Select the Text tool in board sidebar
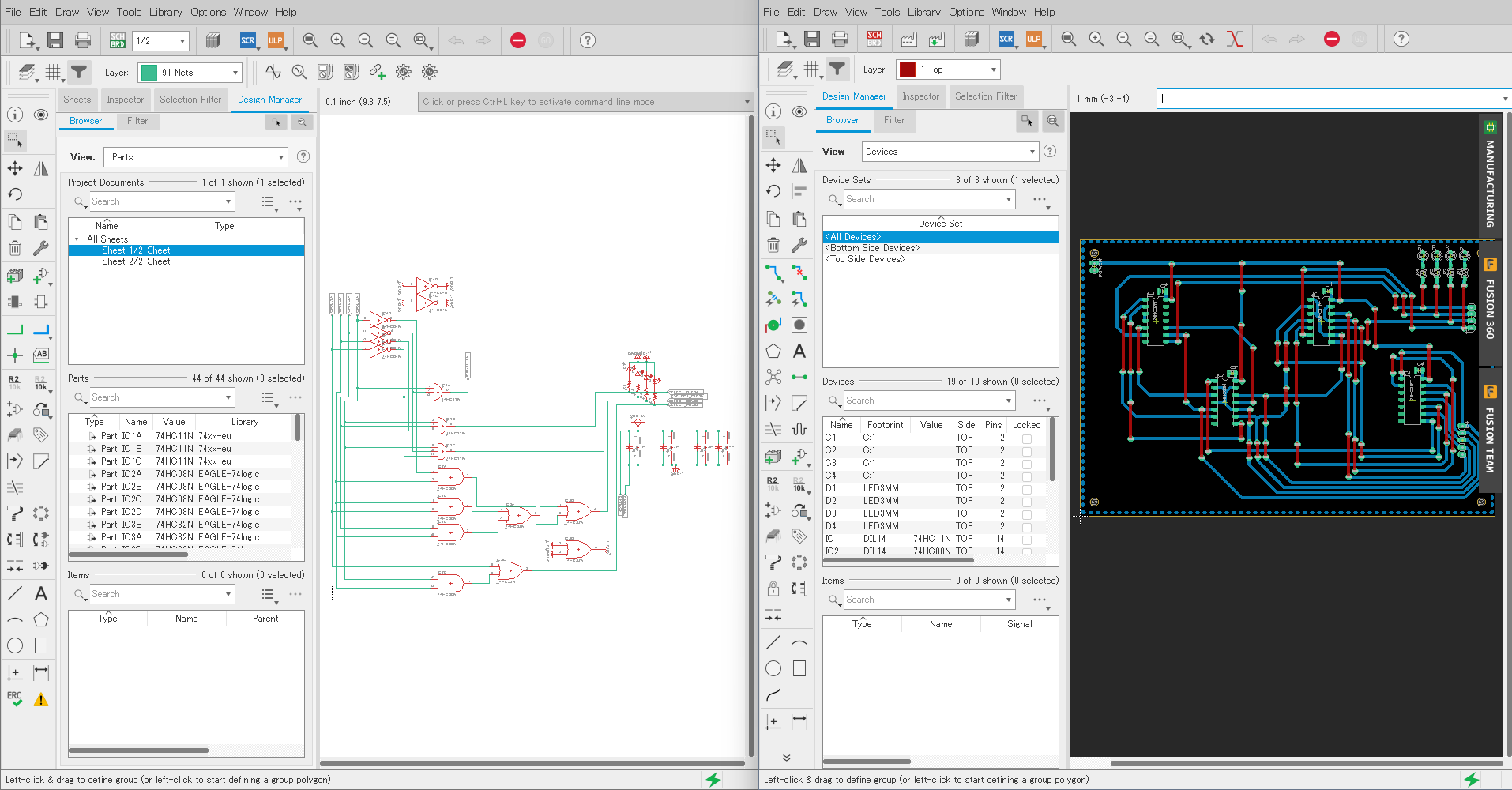Screen dimensions: 1512x790 [799, 351]
